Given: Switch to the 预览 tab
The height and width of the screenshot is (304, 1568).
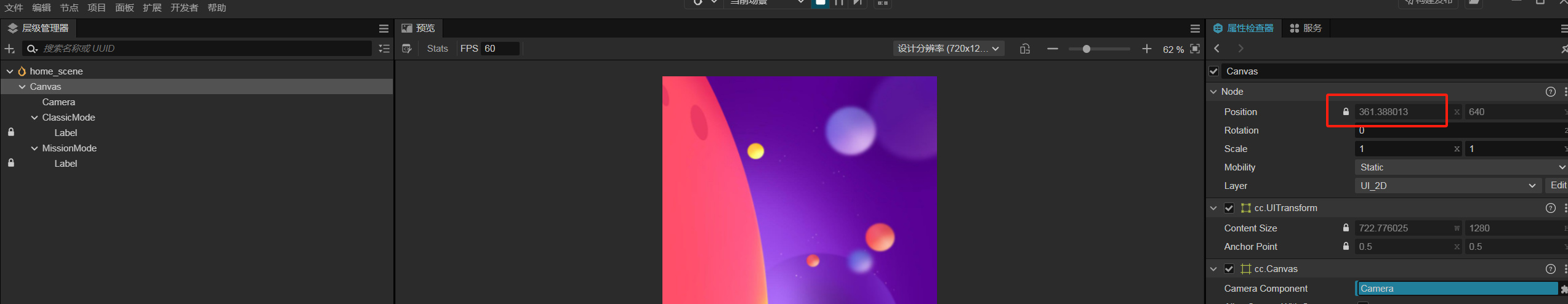Looking at the screenshot, I should point(419,28).
